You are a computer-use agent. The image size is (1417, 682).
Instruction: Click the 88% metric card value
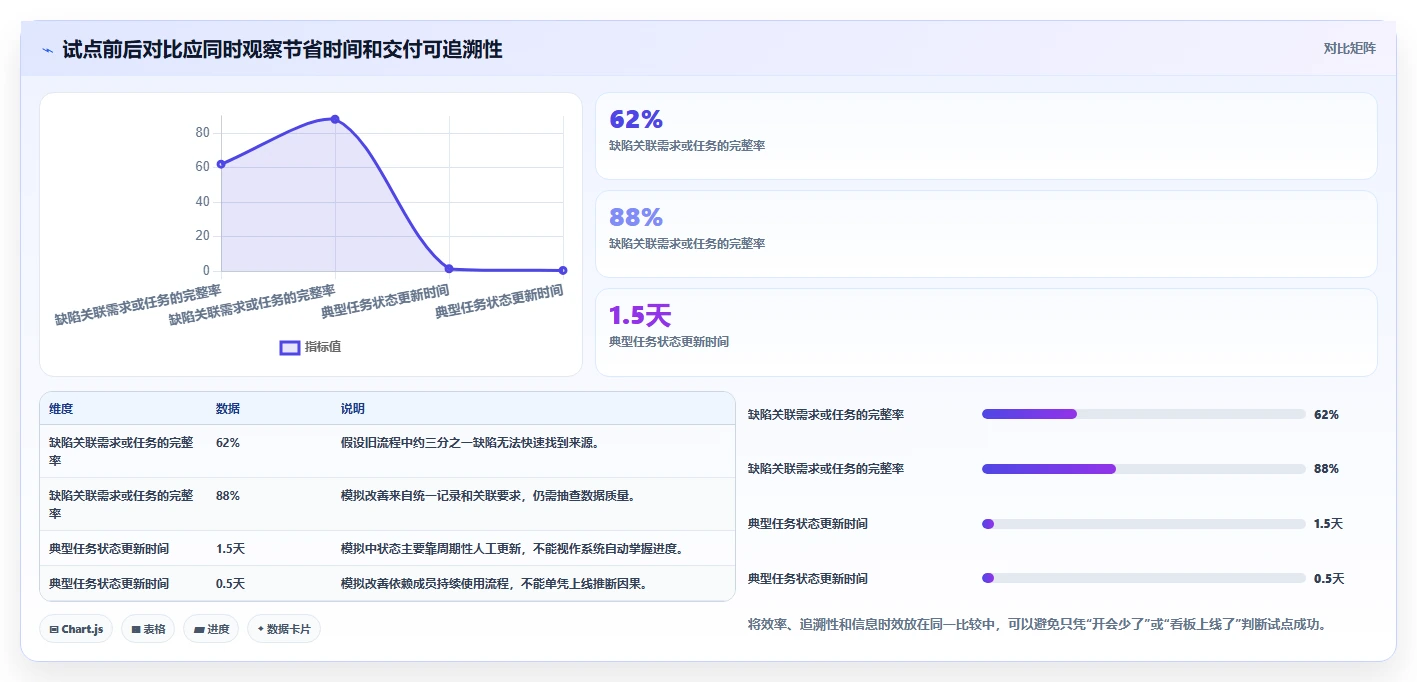point(636,218)
